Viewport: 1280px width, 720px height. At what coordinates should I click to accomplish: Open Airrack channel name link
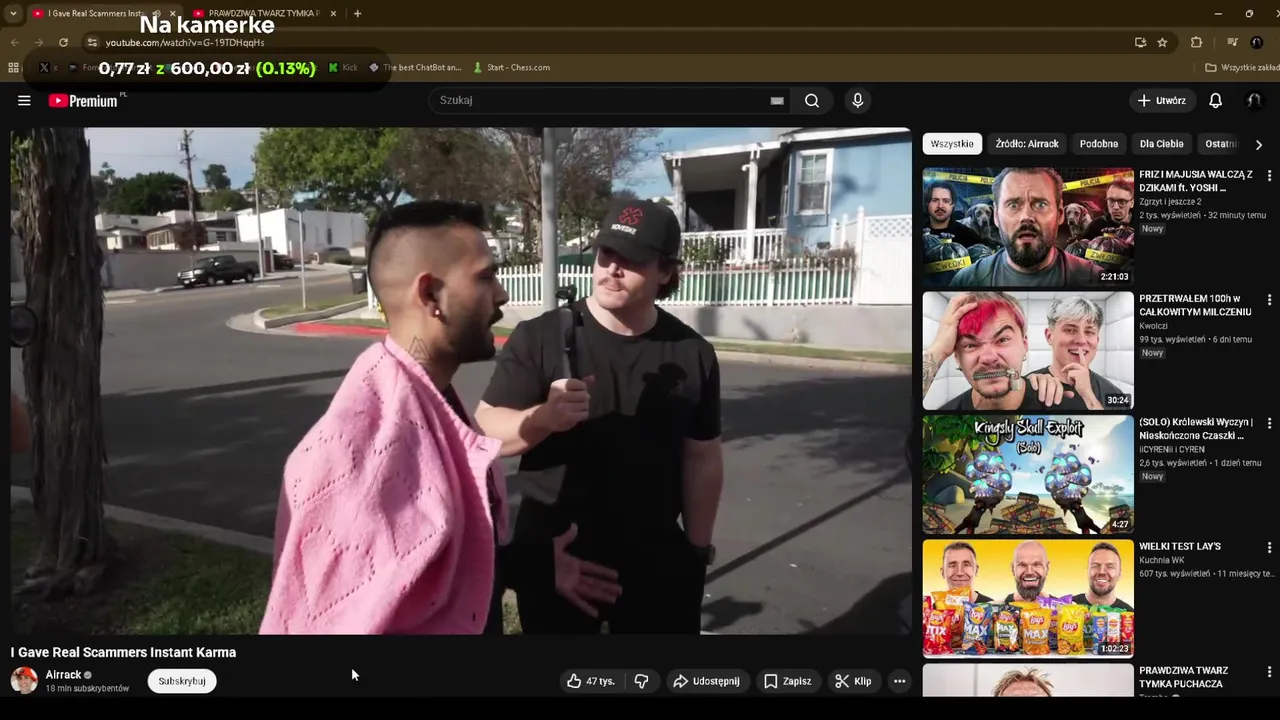click(x=63, y=675)
